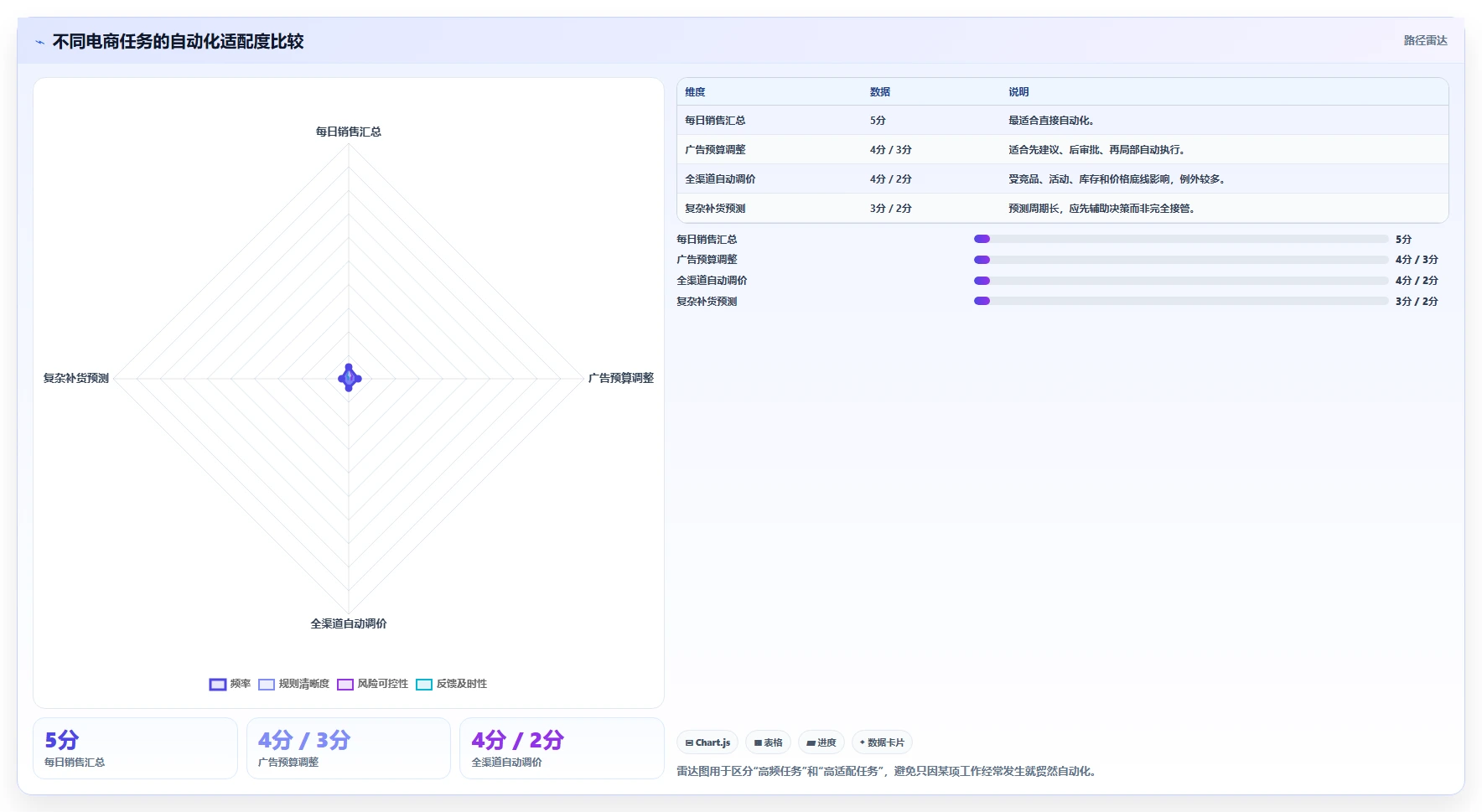Click the card title 不同电商任务的自动化适配度比较
1482x812 pixels.
point(178,42)
